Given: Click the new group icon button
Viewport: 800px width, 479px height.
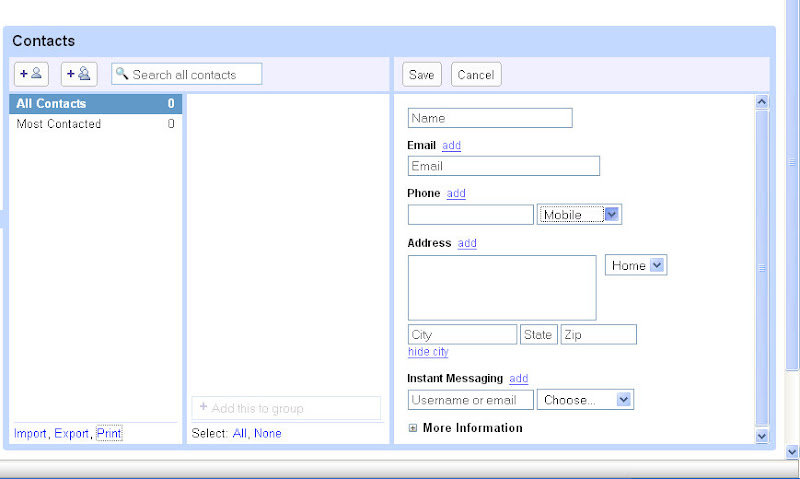Looking at the screenshot, I should coord(79,74).
